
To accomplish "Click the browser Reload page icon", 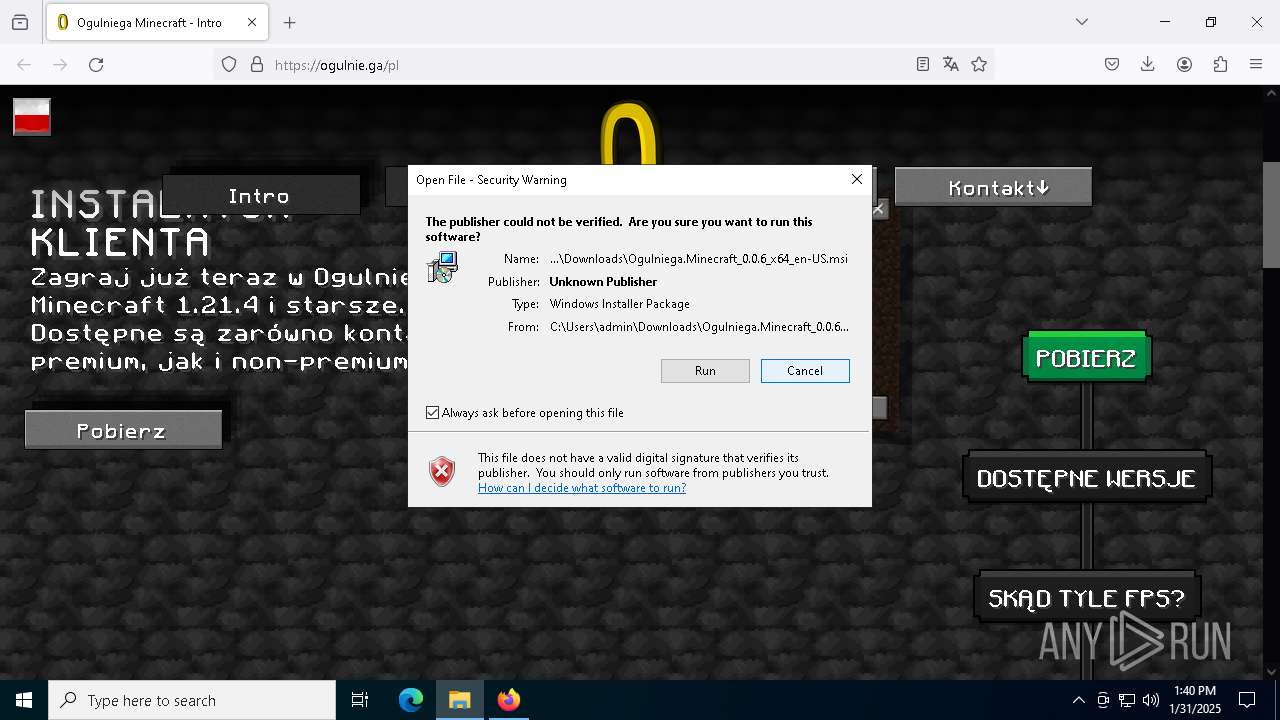I will 96,65.
